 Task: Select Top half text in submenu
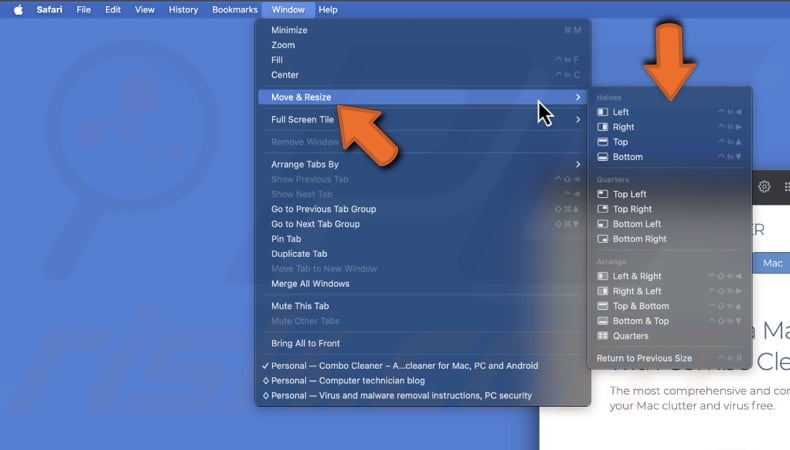(x=620, y=142)
